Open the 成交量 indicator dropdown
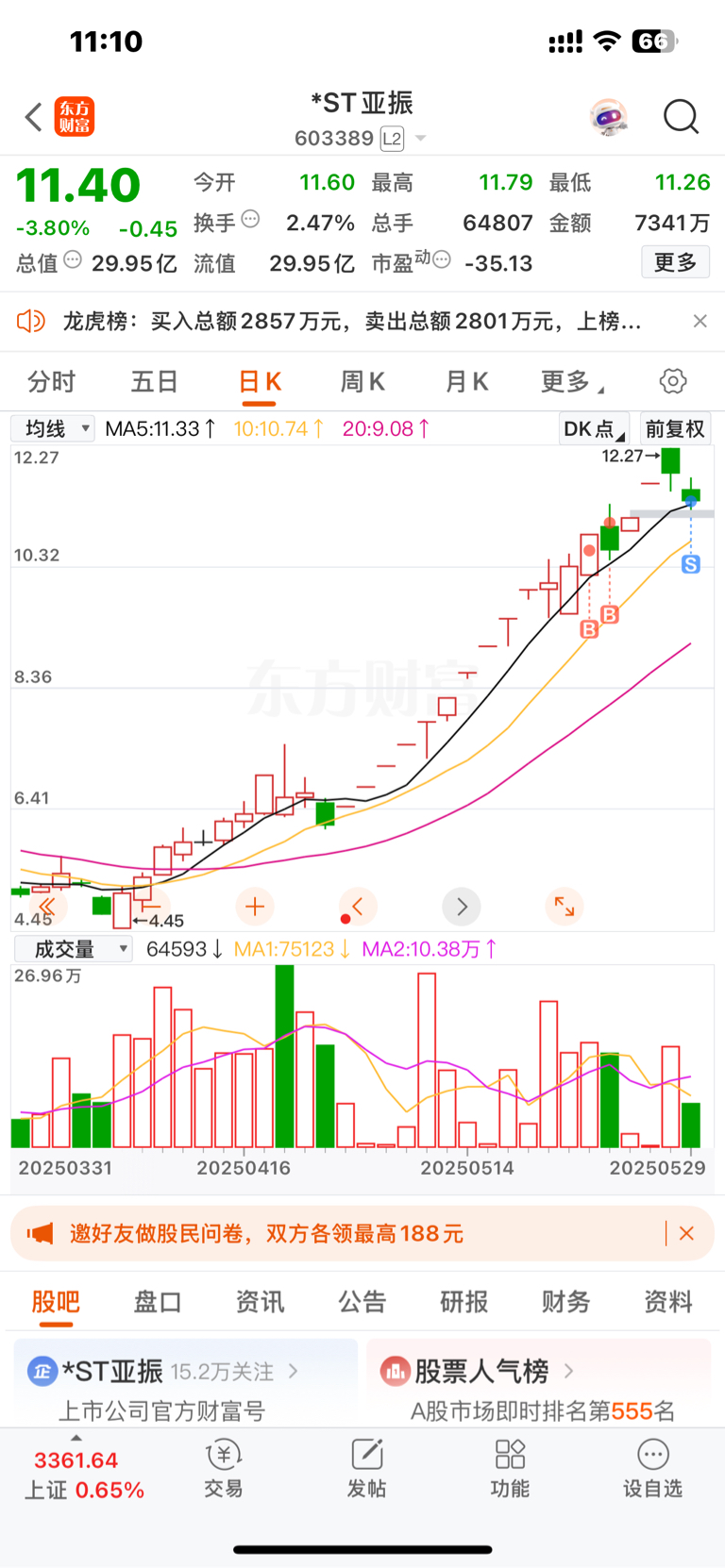The width and height of the screenshot is (725, 1568). [x=73, y=949]
